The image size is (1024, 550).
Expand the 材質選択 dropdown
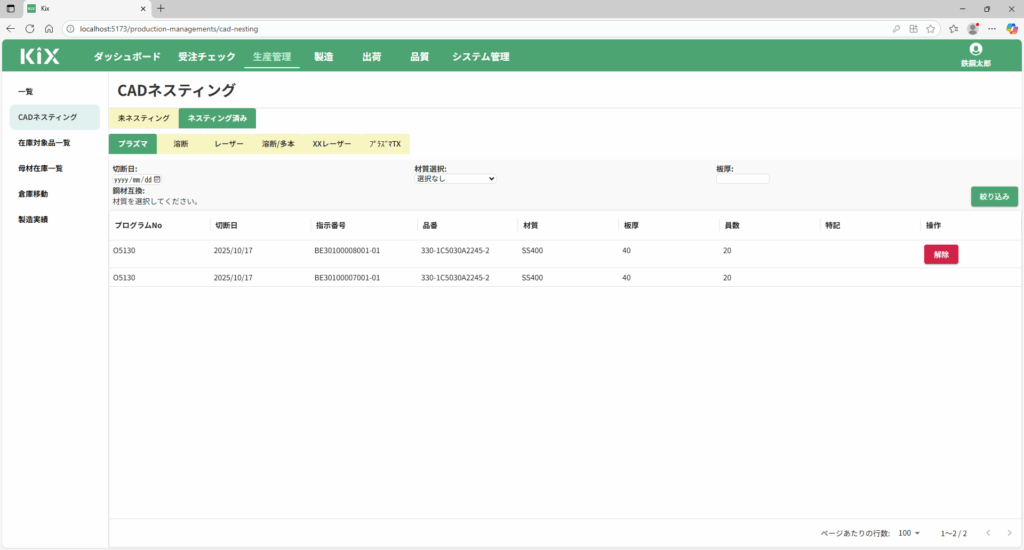(x=455, y=179)
